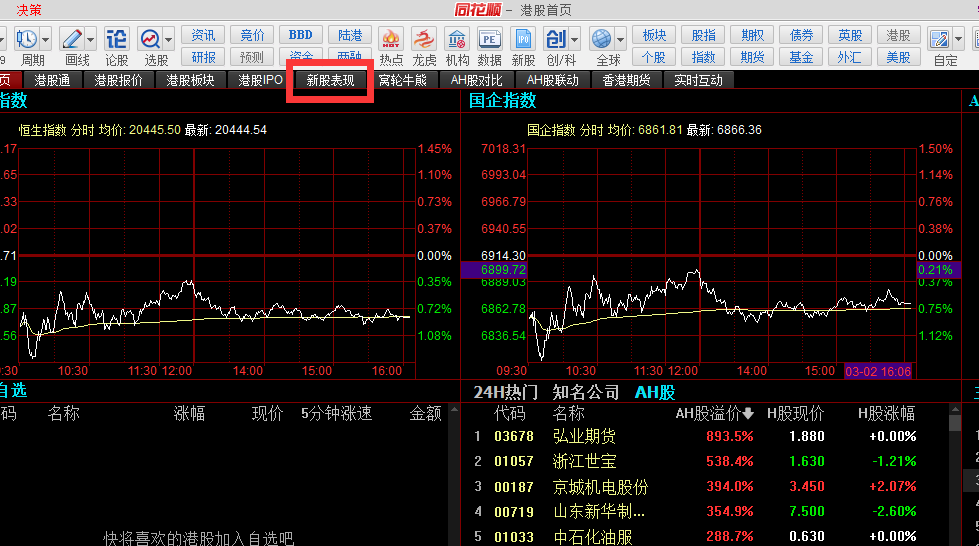Sort by H股现价 column header
The image size is (979, 546).
[795, 414]
